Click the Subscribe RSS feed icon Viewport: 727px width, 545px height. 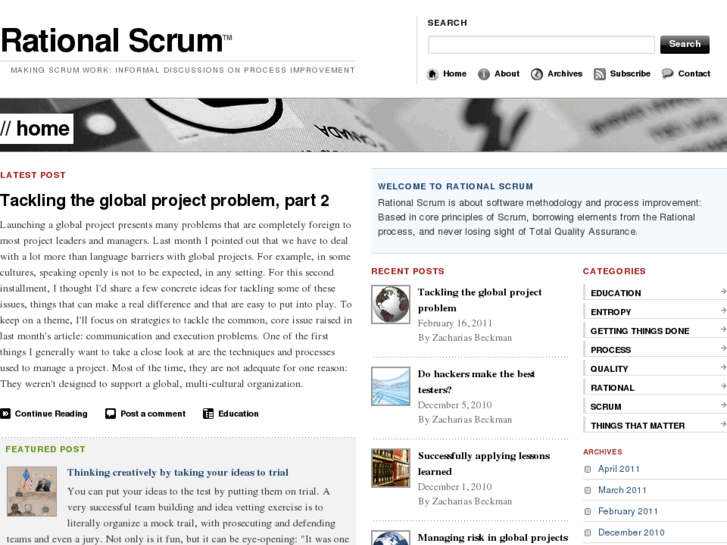click(599, 74)
